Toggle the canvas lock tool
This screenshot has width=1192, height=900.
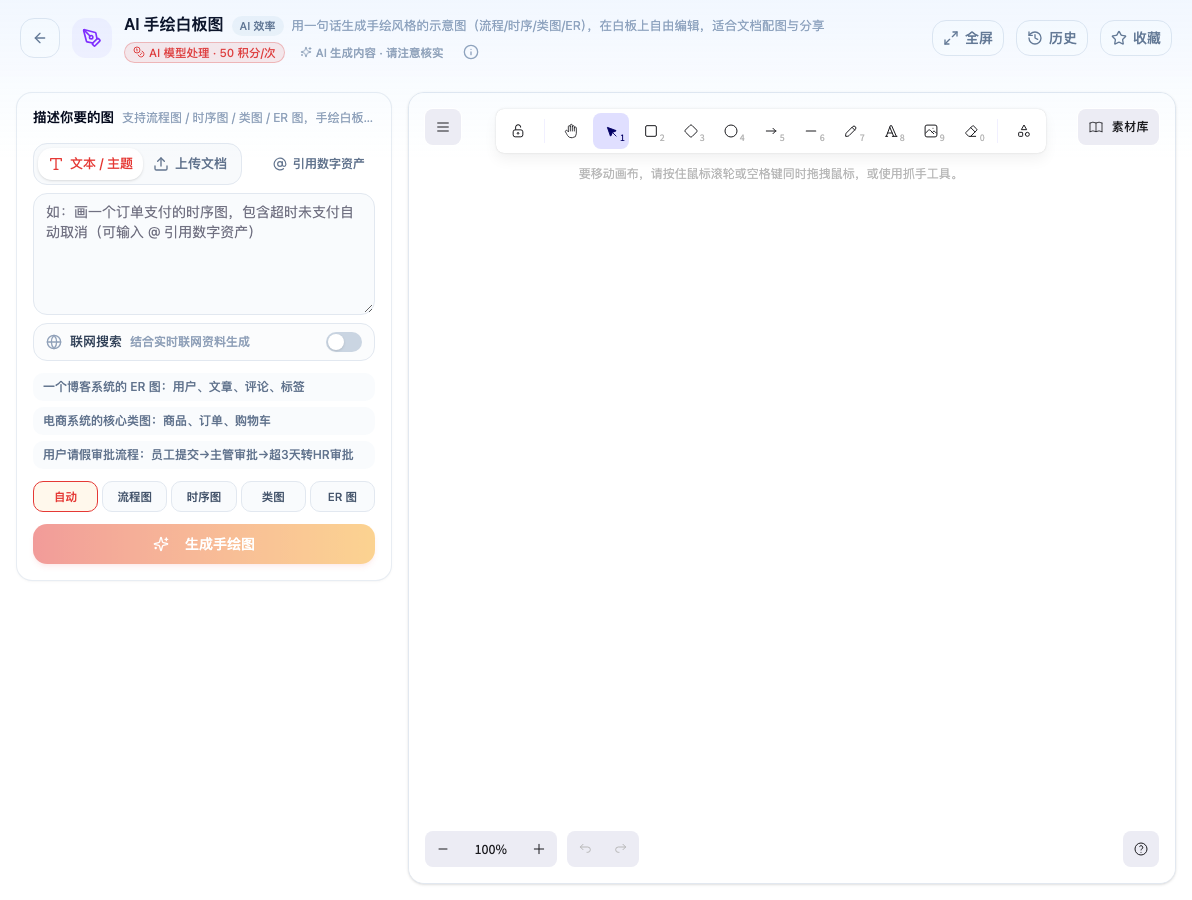coord(518,131)
